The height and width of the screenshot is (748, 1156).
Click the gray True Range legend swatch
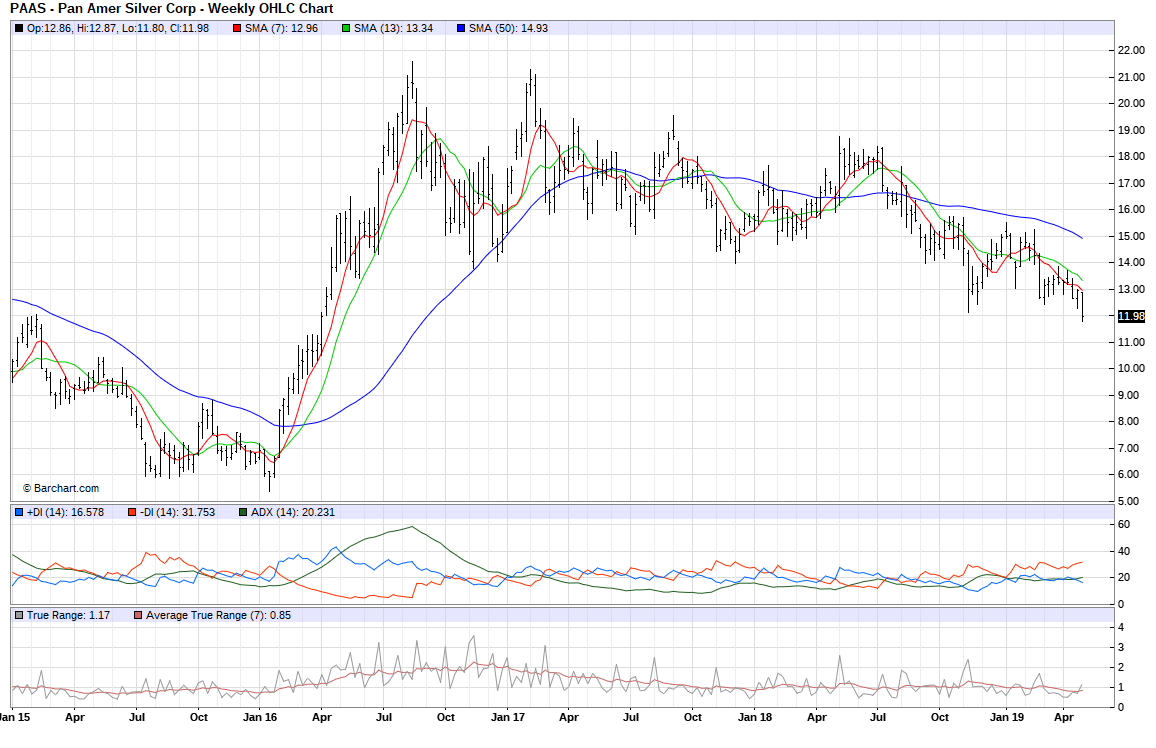click(x=19, y=615)
